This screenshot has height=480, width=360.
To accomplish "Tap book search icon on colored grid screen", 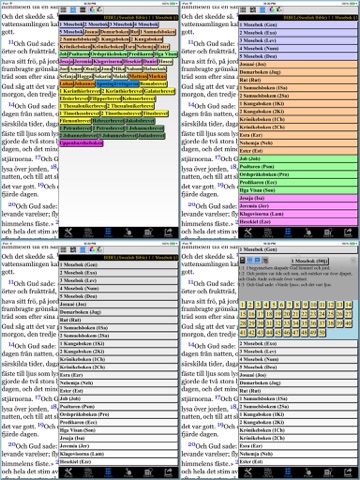I will point(148,232).
